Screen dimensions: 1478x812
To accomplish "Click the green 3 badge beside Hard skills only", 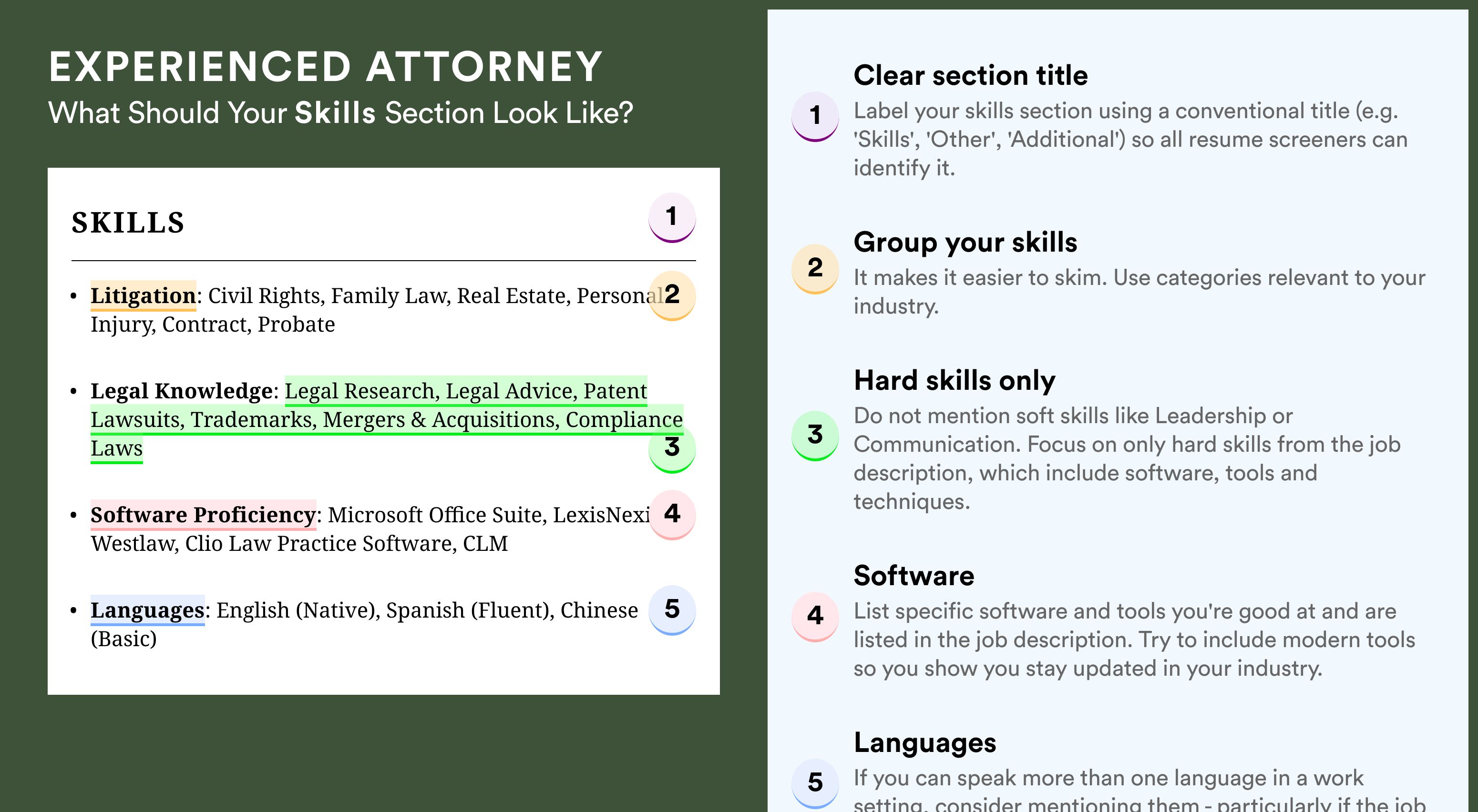I will [x=815, y=435].
